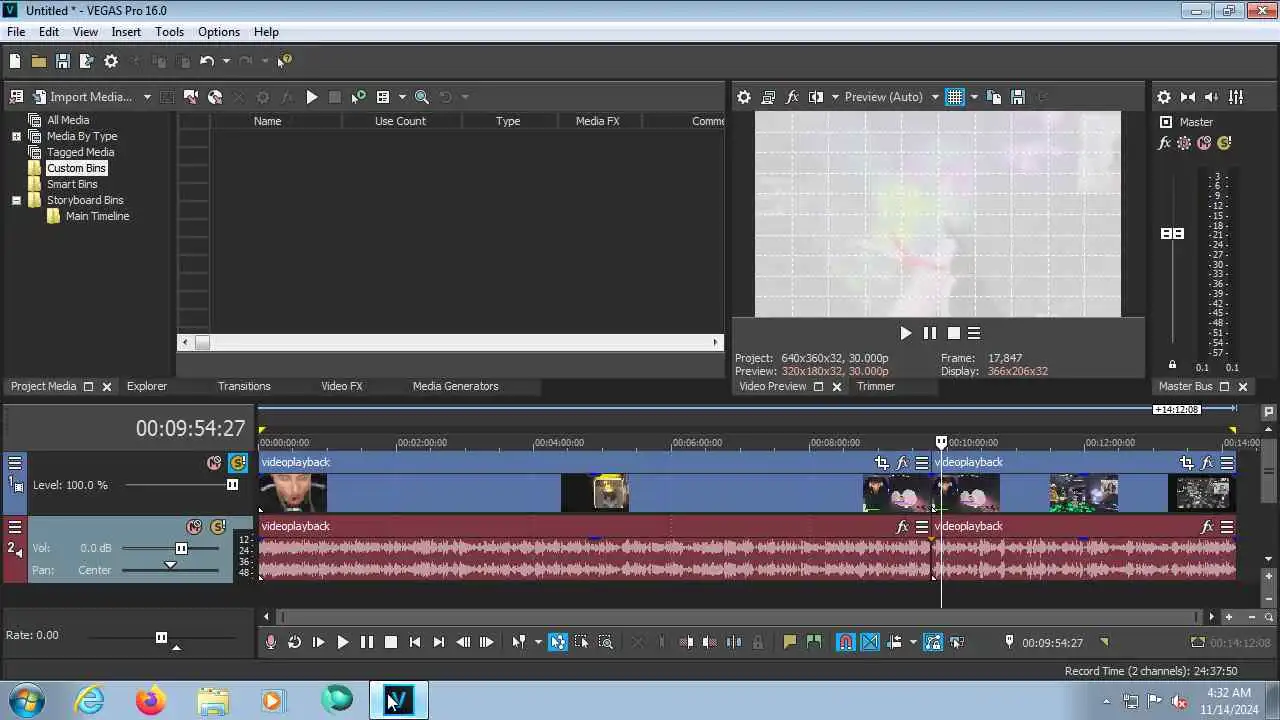Copy preview snapshot to clipboard
Image resolution: width=1280 pixels, height=720 pixels.
click(x=994, y=97)
